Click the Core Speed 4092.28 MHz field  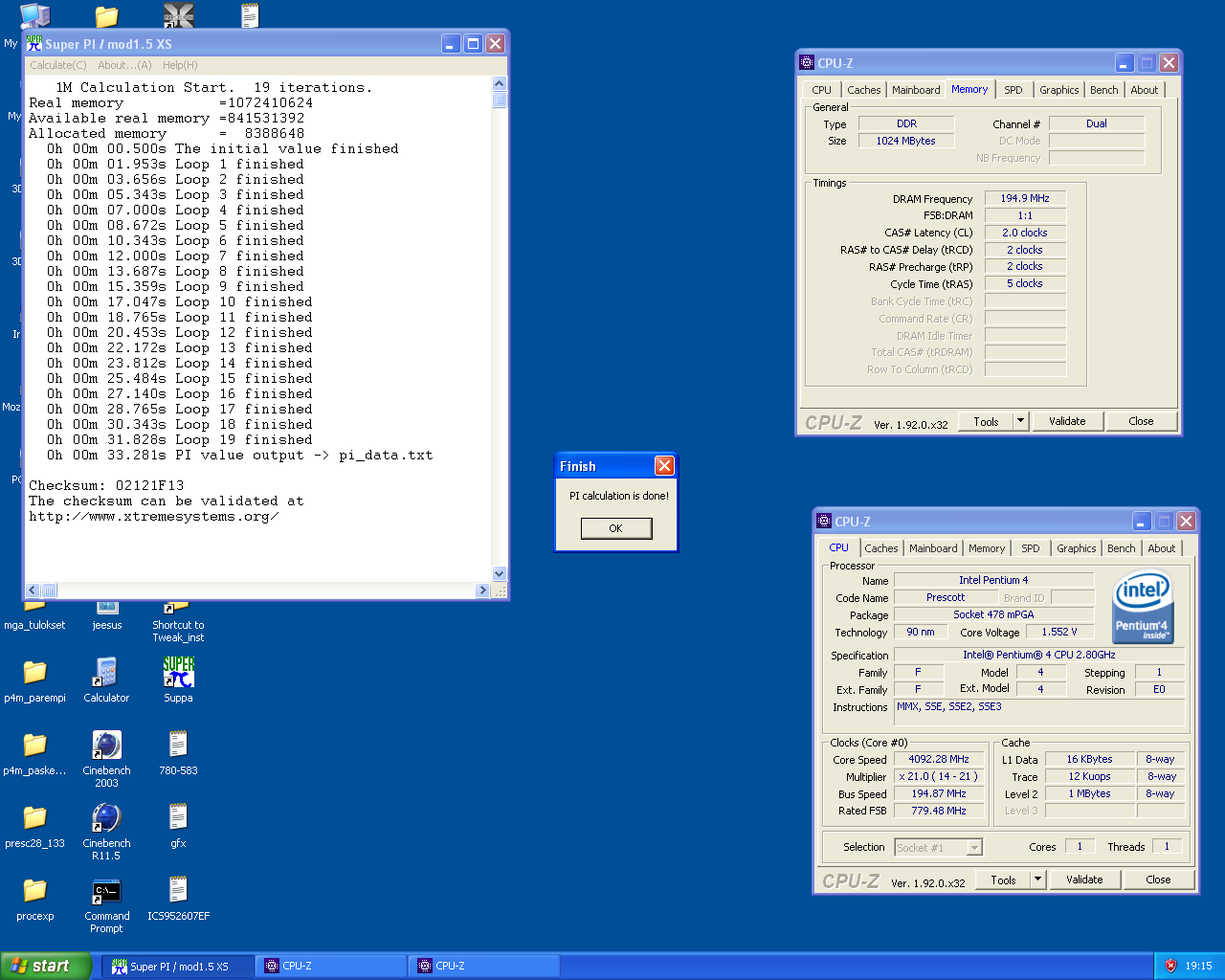tap(939, 759)
